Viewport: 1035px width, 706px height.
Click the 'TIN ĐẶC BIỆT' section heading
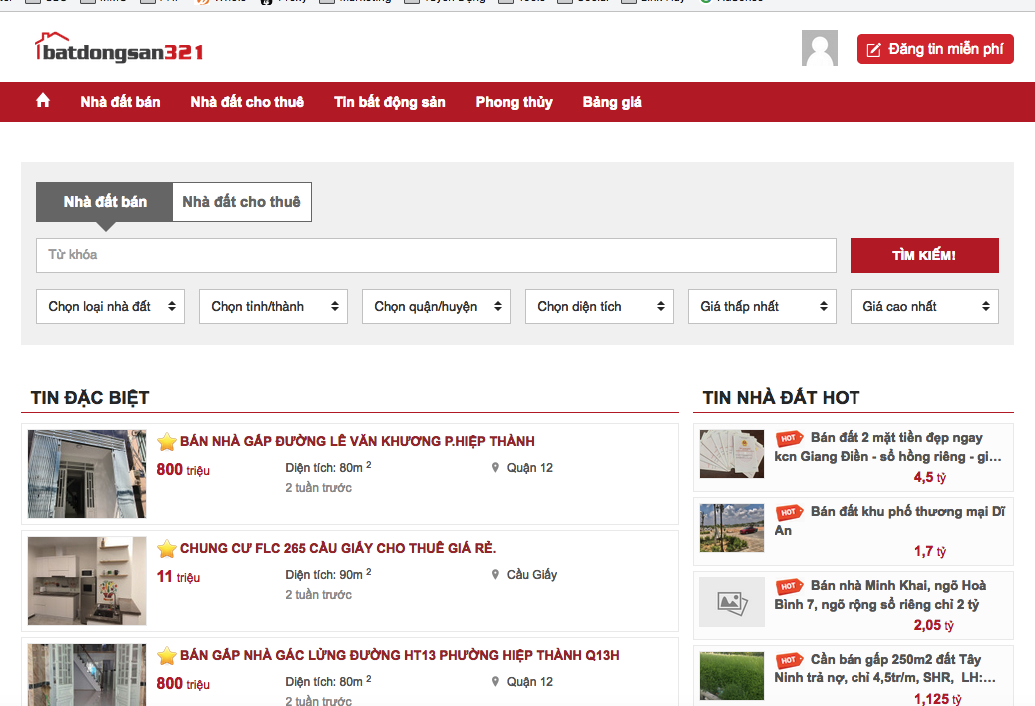click(x=90, y=398)
